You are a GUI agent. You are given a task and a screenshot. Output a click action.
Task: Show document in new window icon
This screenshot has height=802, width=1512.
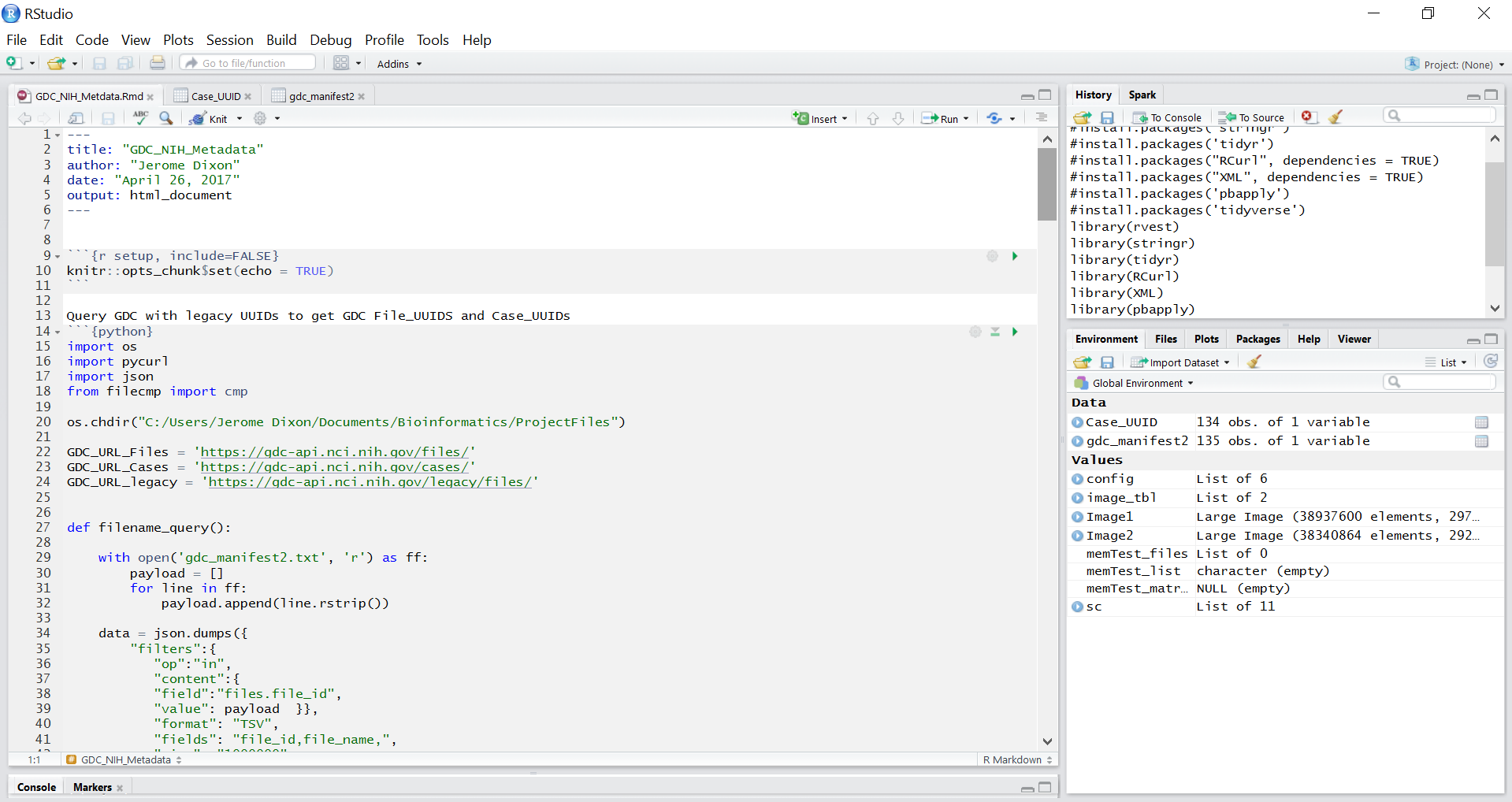[76, 118]
